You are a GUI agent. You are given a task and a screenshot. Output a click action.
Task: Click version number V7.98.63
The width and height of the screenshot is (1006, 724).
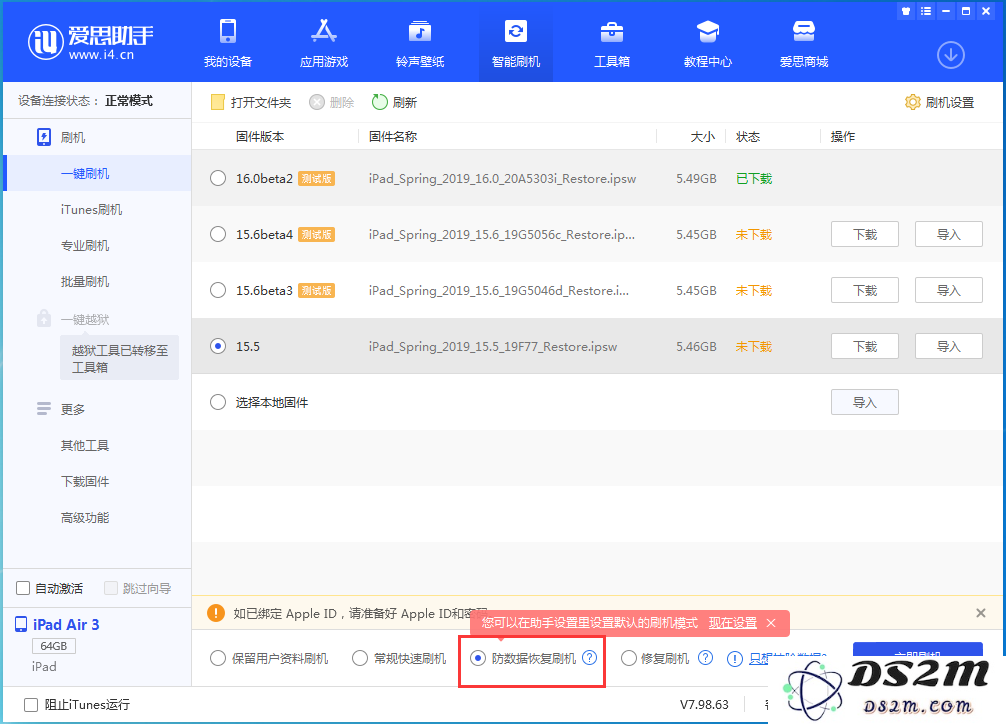coord(704,705)
